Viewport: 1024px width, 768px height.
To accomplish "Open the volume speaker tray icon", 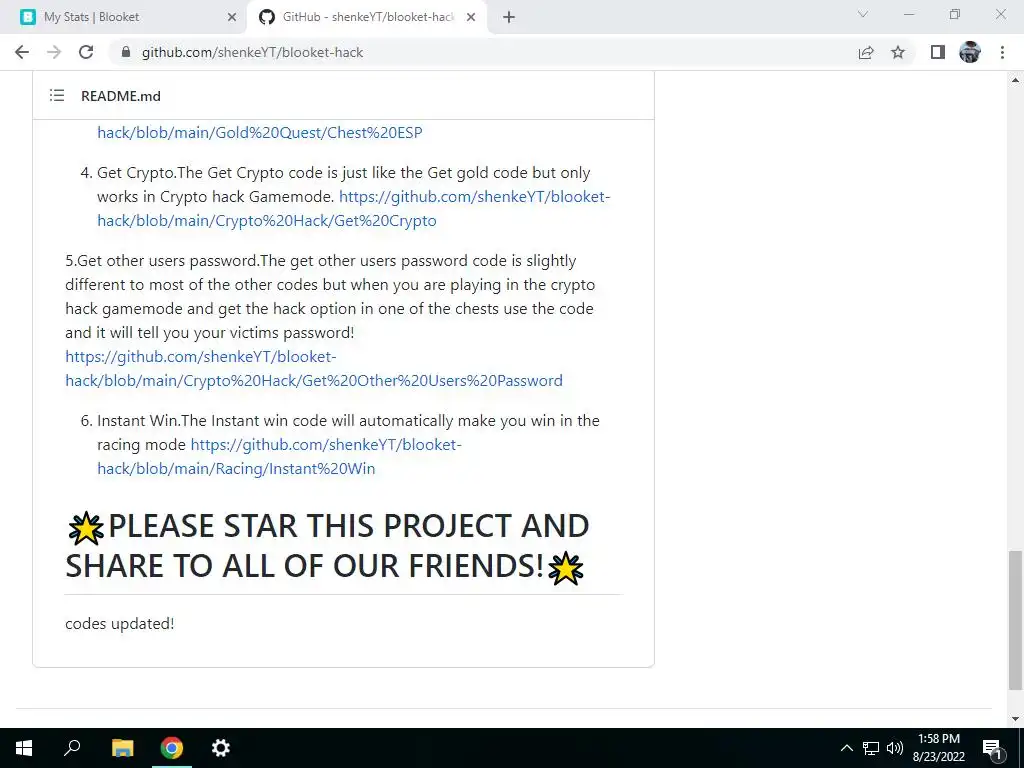I will [x=895, y=748].
